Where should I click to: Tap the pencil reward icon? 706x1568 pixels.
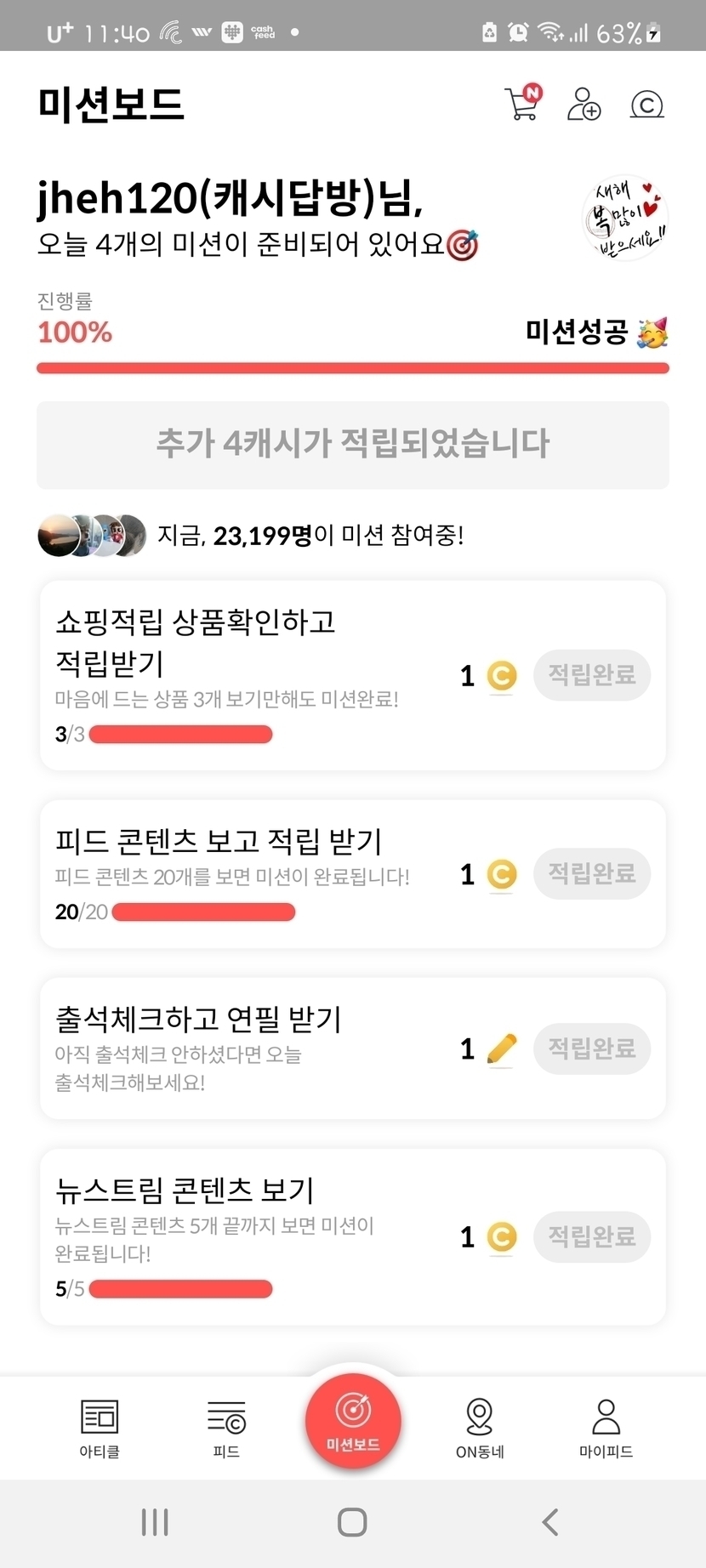[x=502, y=1048]
